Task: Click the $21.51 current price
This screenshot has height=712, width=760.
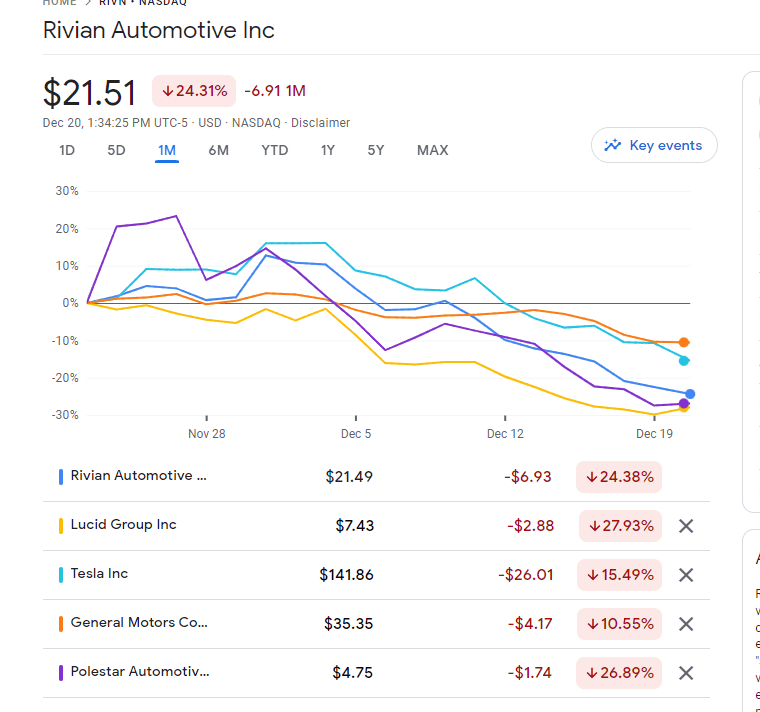Action: (x=89, y=93)
